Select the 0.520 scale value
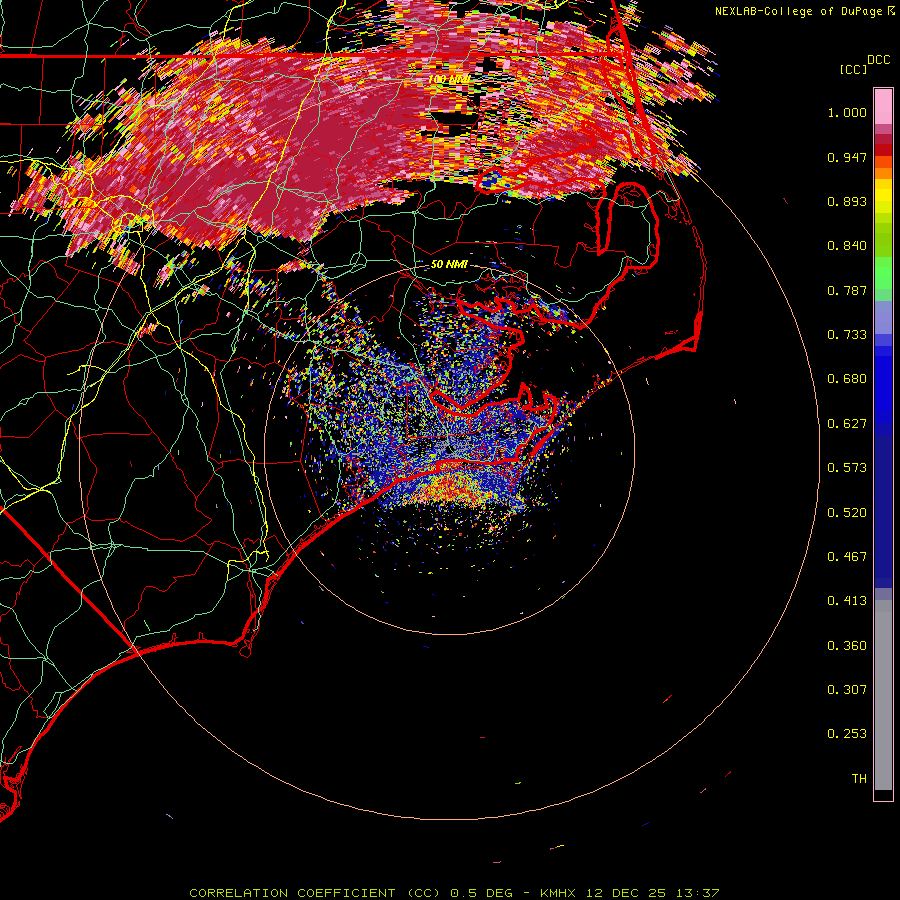The width and height of the screenshot is (900, 900). [x=847, y=512]
